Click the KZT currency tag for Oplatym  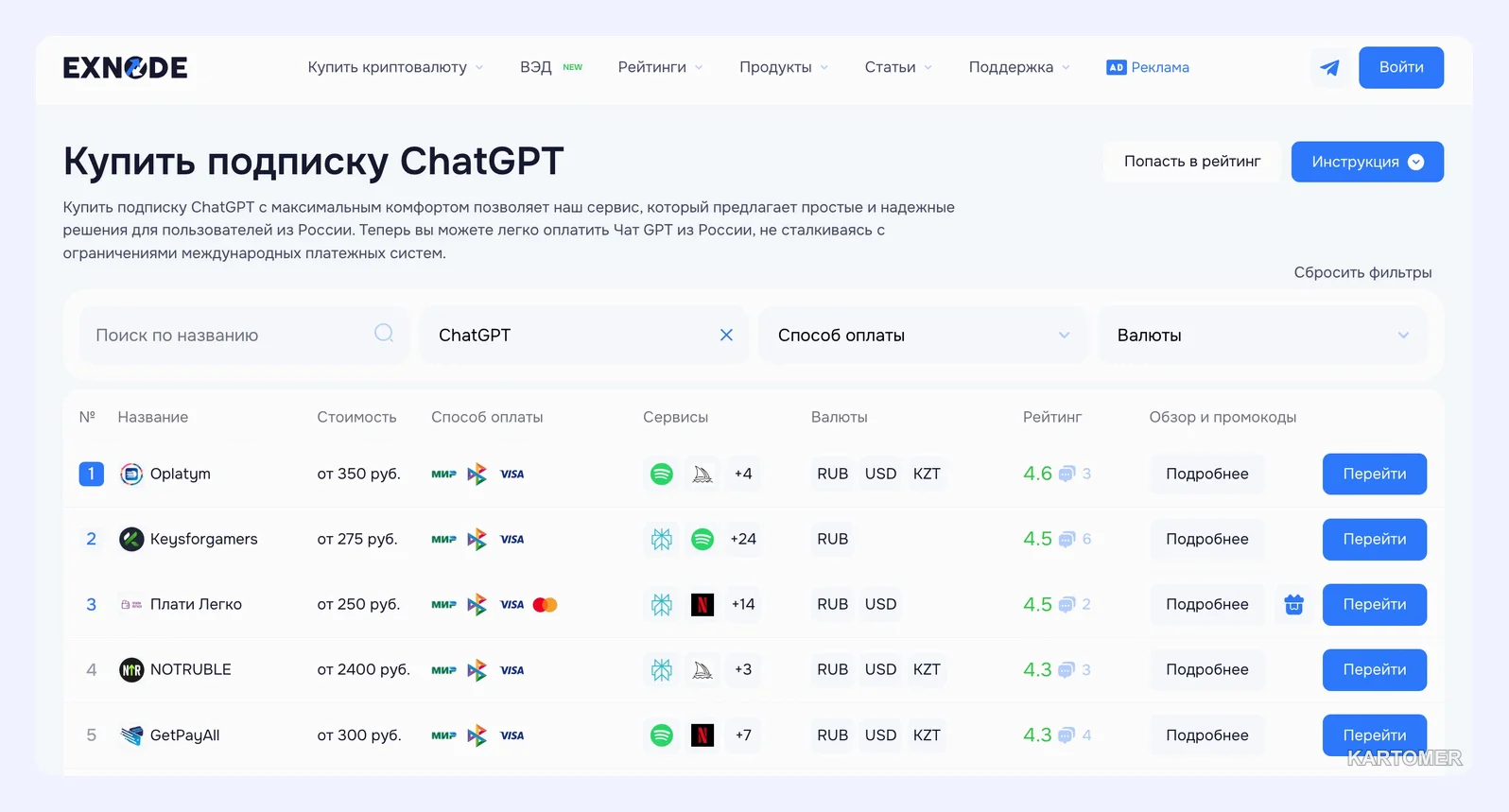(x=927, y=474)
